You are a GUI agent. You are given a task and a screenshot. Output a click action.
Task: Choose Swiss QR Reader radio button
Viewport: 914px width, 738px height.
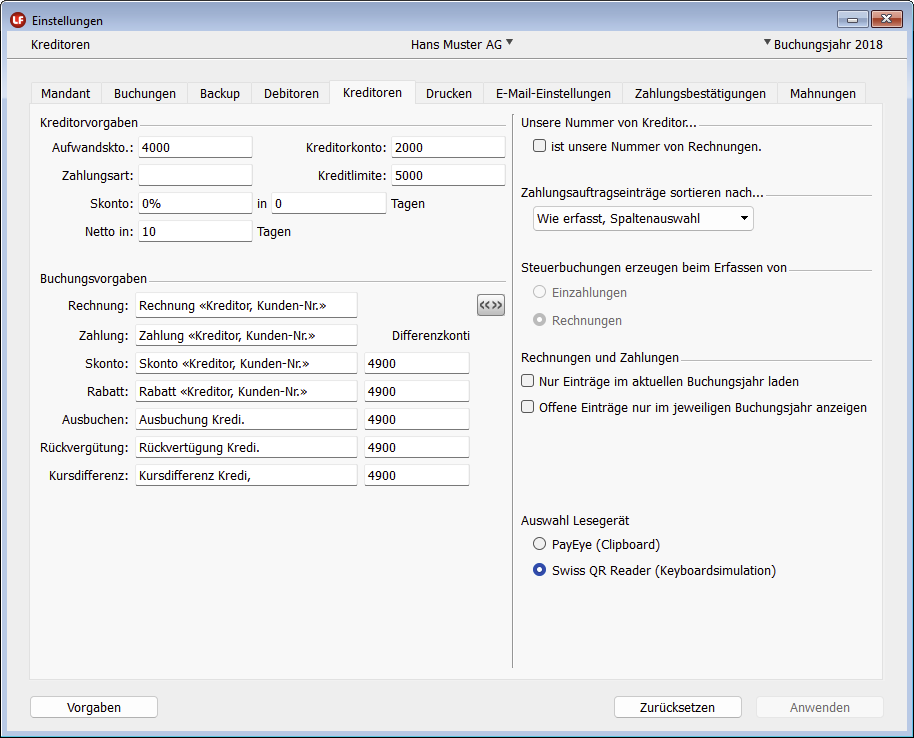click(x=540, y=571)
